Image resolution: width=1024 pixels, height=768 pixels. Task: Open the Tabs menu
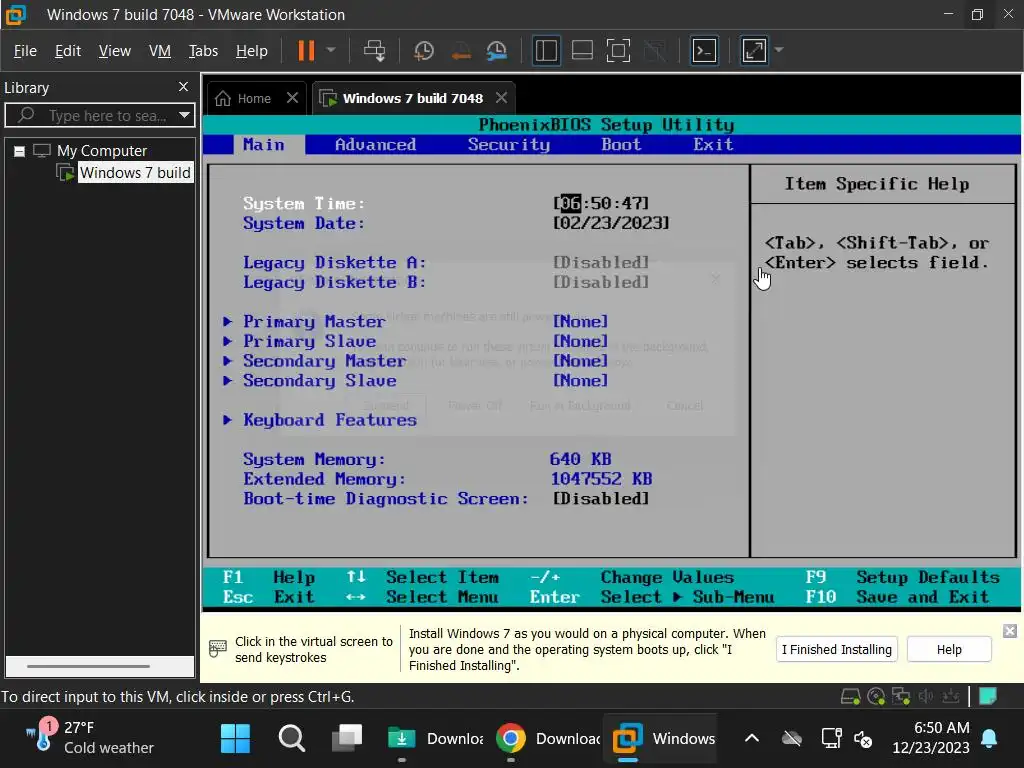203,50
